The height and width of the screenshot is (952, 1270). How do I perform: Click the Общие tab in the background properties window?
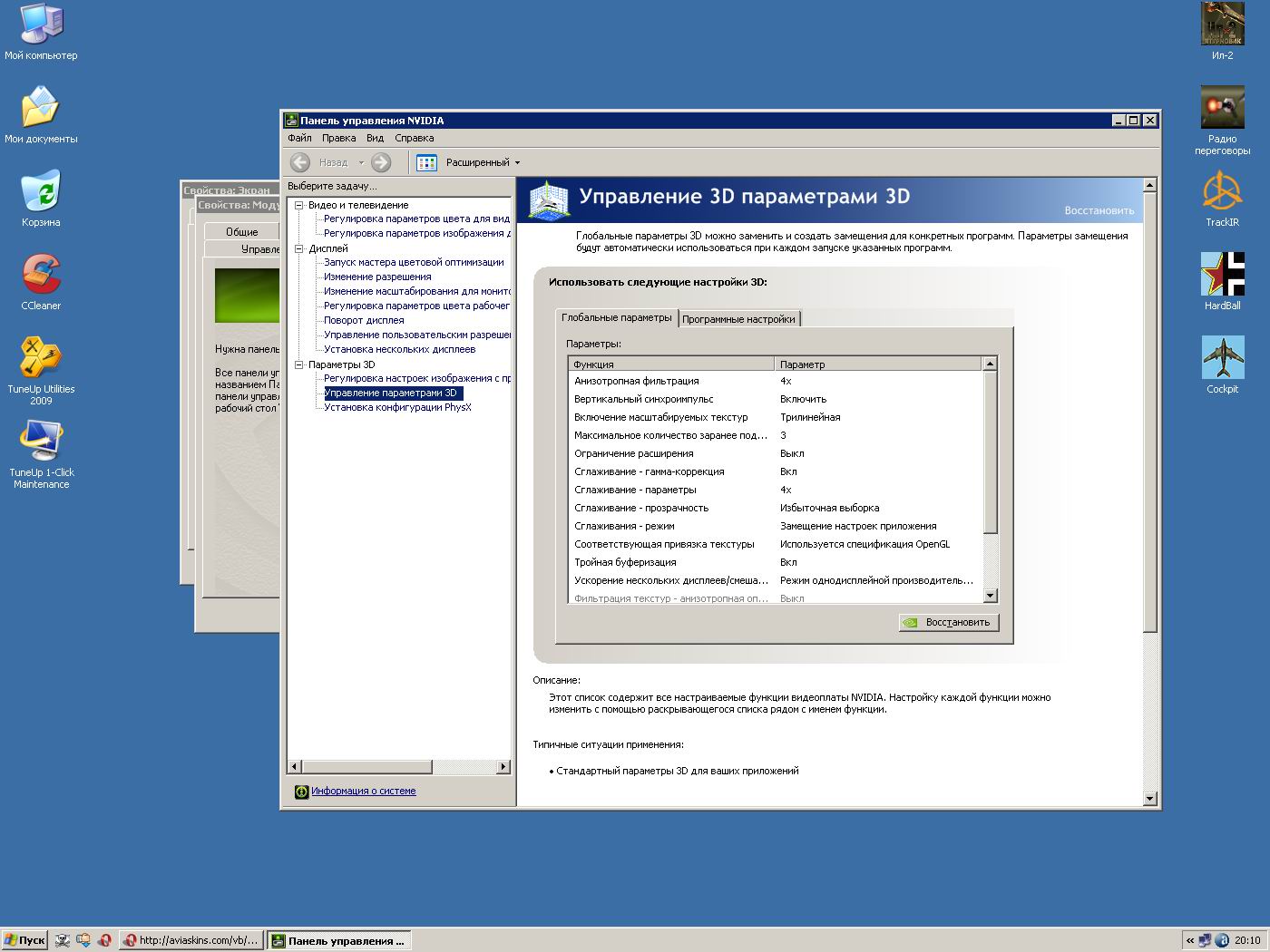[241, 231]
